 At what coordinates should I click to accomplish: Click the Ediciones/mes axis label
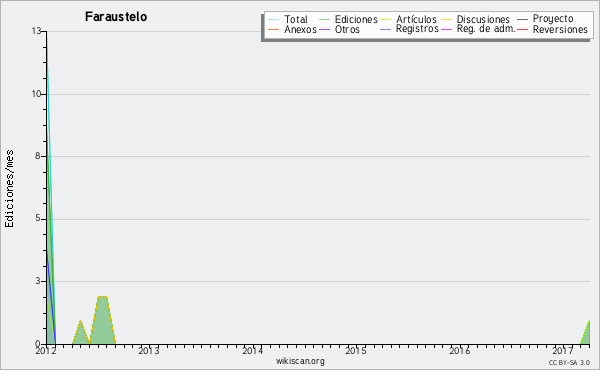(9, 189)
